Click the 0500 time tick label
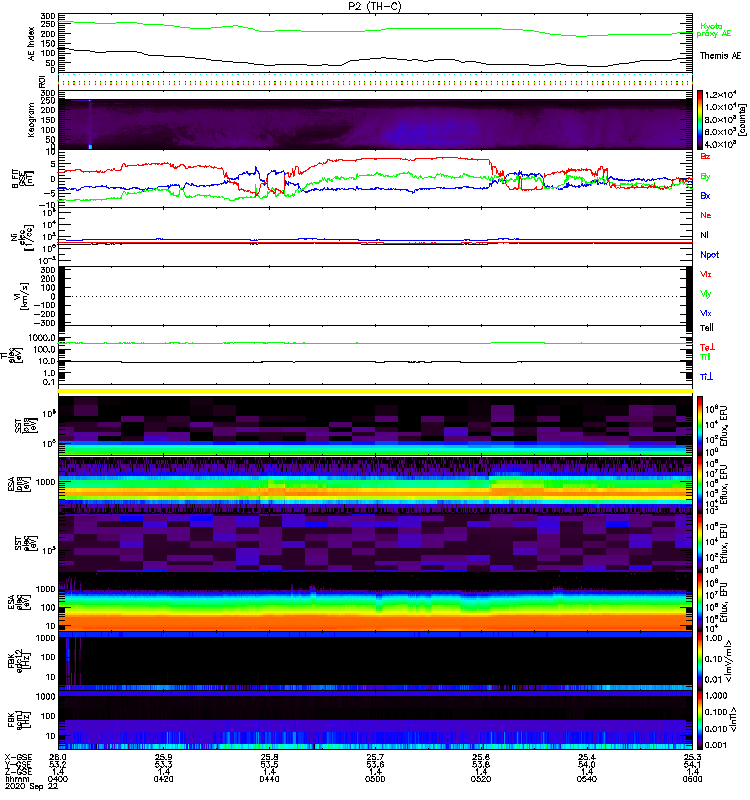This screenshot has height=800, width=750. tap(375, 779)
